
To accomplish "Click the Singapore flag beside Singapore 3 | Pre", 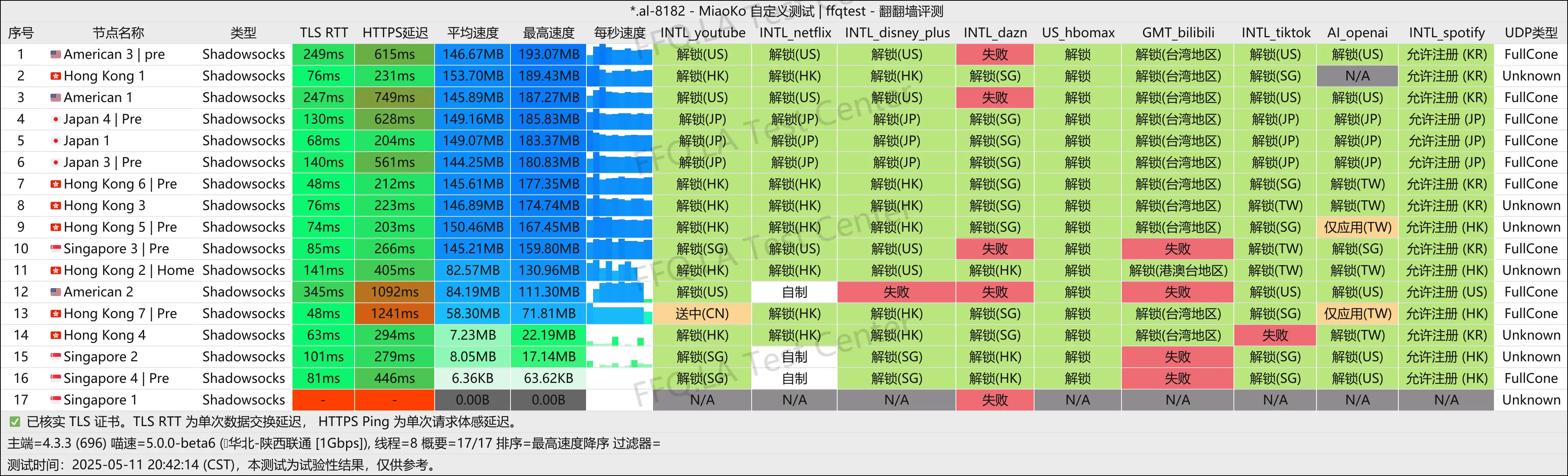I will (x=55, y=249).
